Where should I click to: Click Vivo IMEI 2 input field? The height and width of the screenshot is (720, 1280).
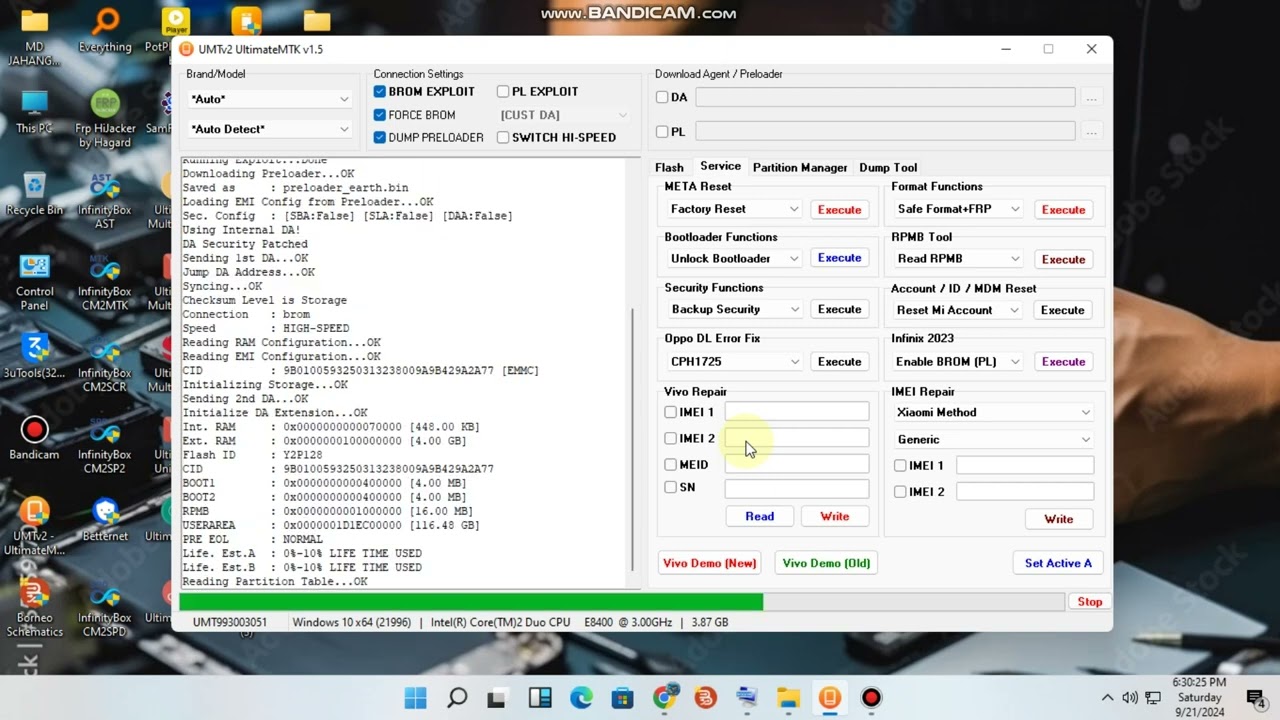point(797,438)
